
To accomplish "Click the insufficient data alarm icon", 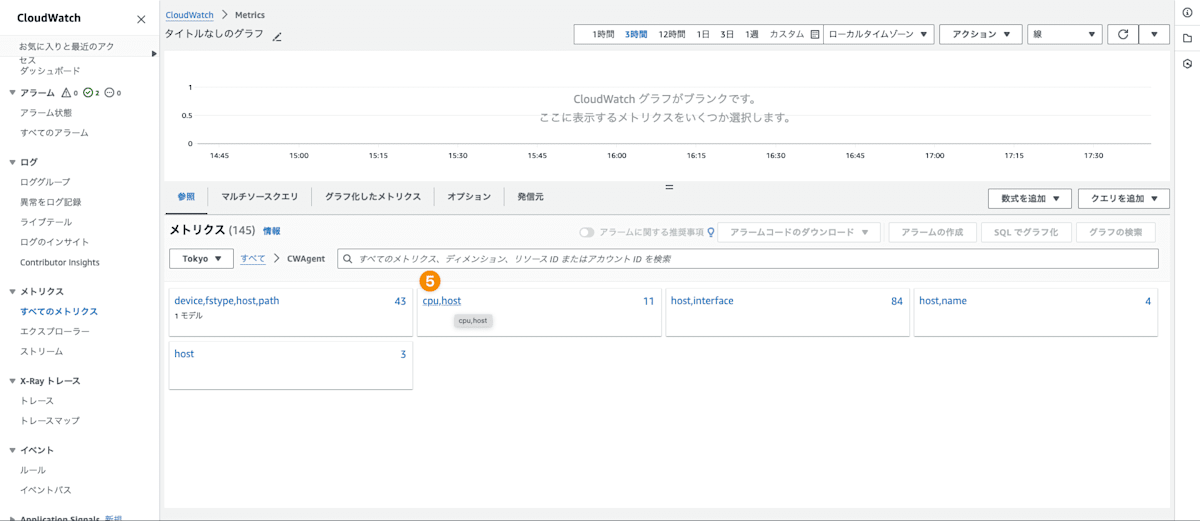I will tap(110, 92).
